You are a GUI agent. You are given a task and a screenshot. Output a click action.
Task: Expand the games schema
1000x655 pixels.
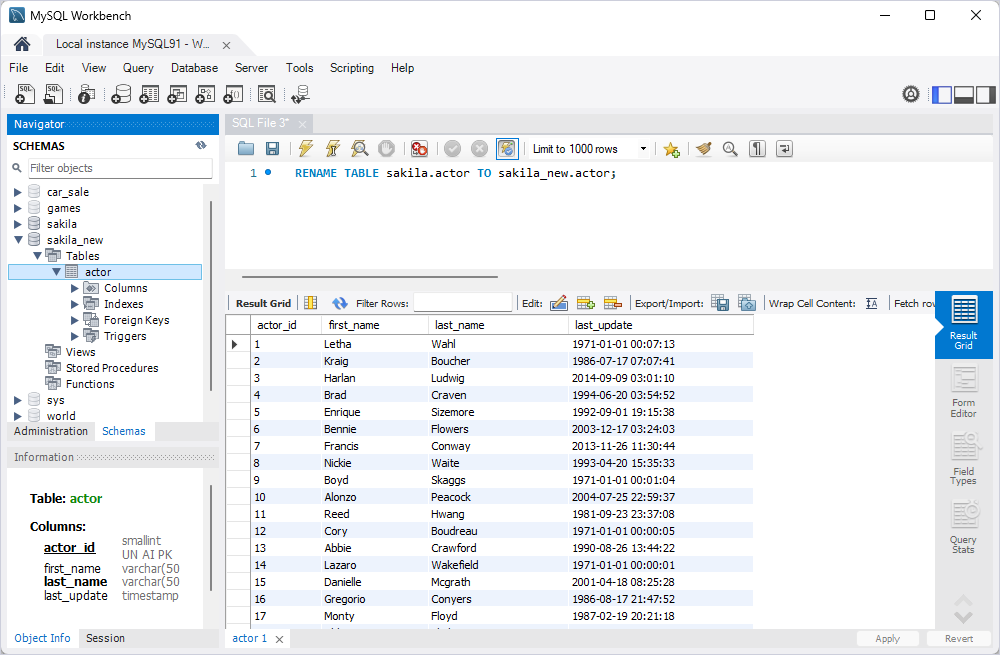pos(18,208)
